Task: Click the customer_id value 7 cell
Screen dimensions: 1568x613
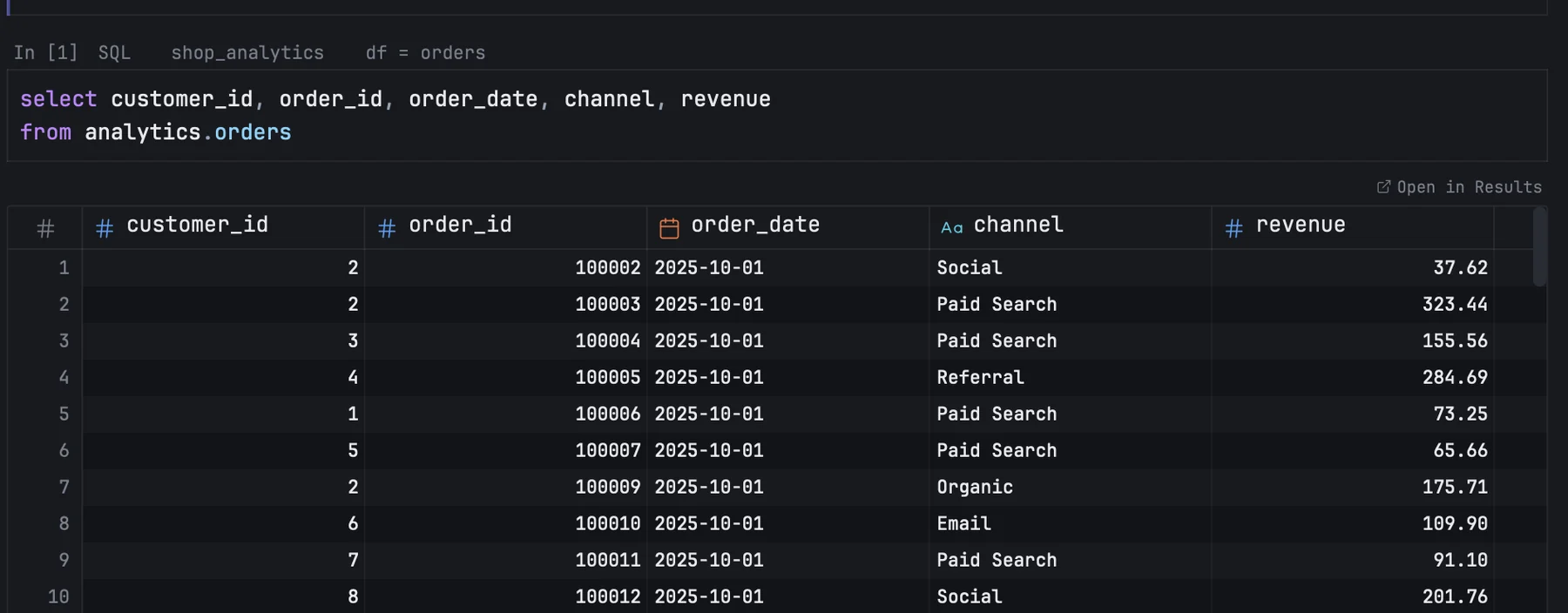Action: click(x=223, y=560)
